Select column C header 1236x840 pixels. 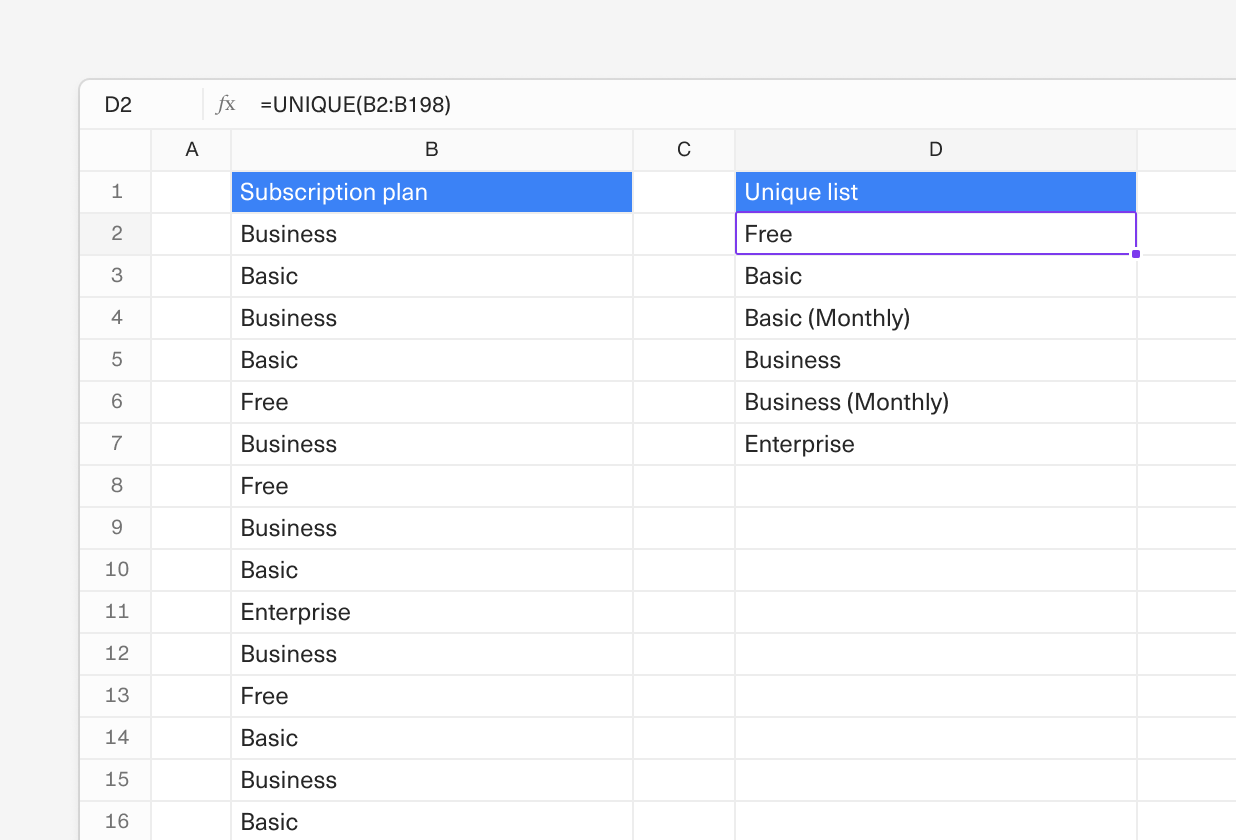(x=684, y=150)
